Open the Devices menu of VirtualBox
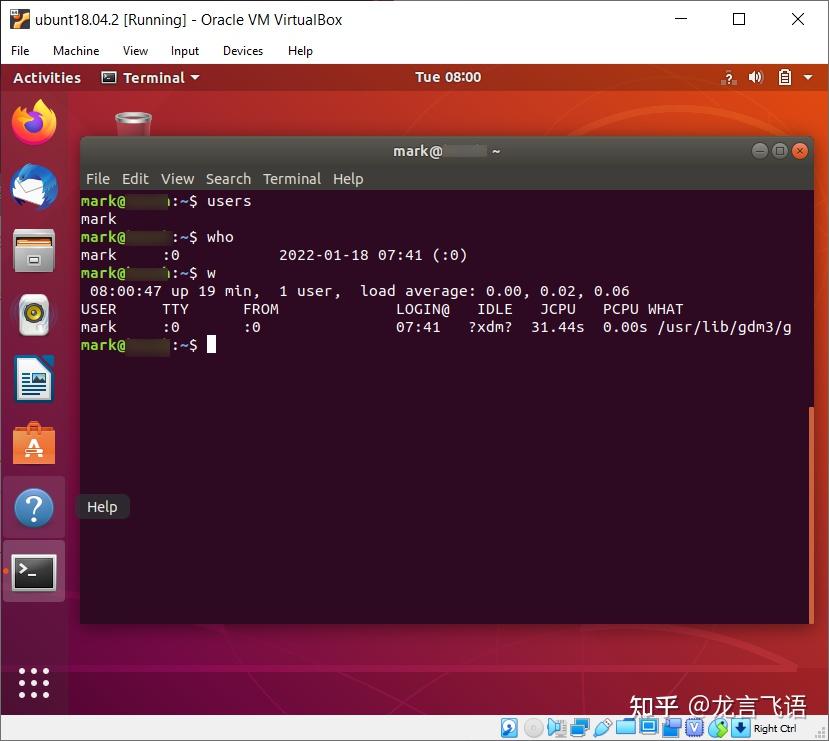The height and width of the screenshot is (741, 829). click(243, 51)
